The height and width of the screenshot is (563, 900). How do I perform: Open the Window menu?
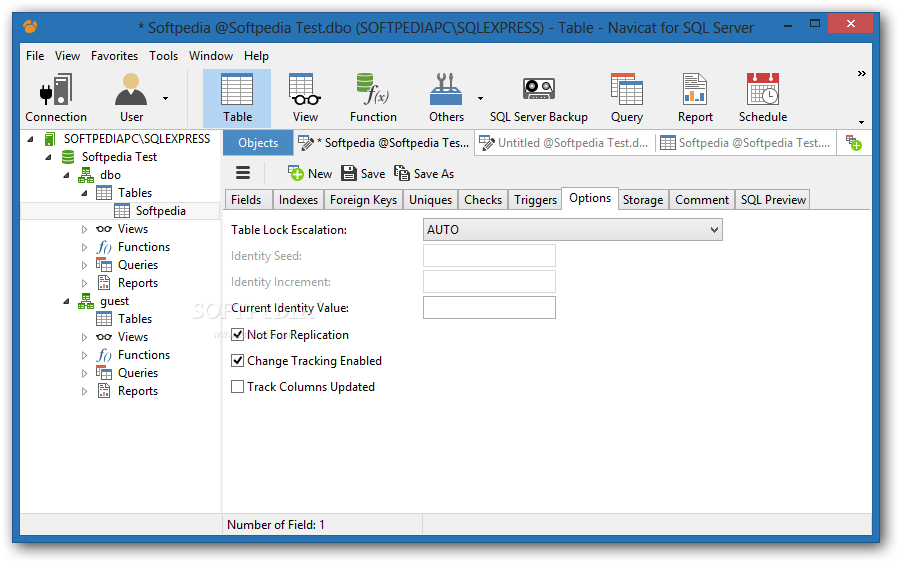[211, 56]
